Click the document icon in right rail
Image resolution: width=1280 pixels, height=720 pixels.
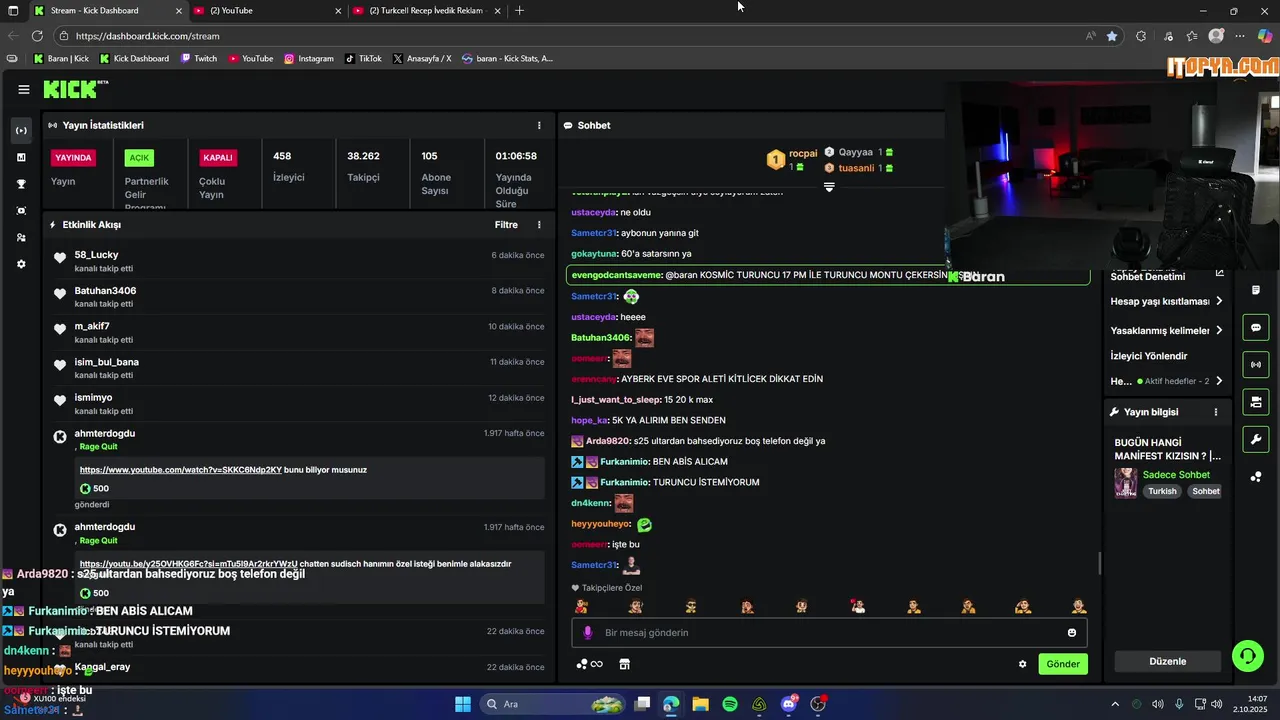coord(1256,290)
